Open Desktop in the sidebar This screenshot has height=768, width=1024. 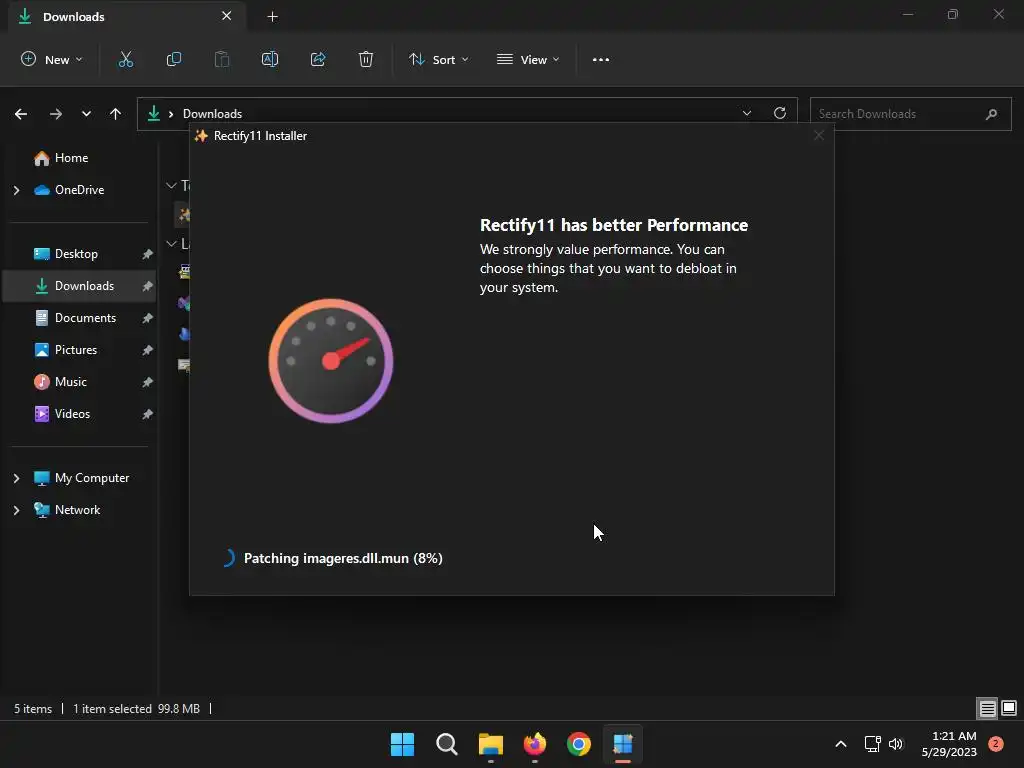point(76,254)
